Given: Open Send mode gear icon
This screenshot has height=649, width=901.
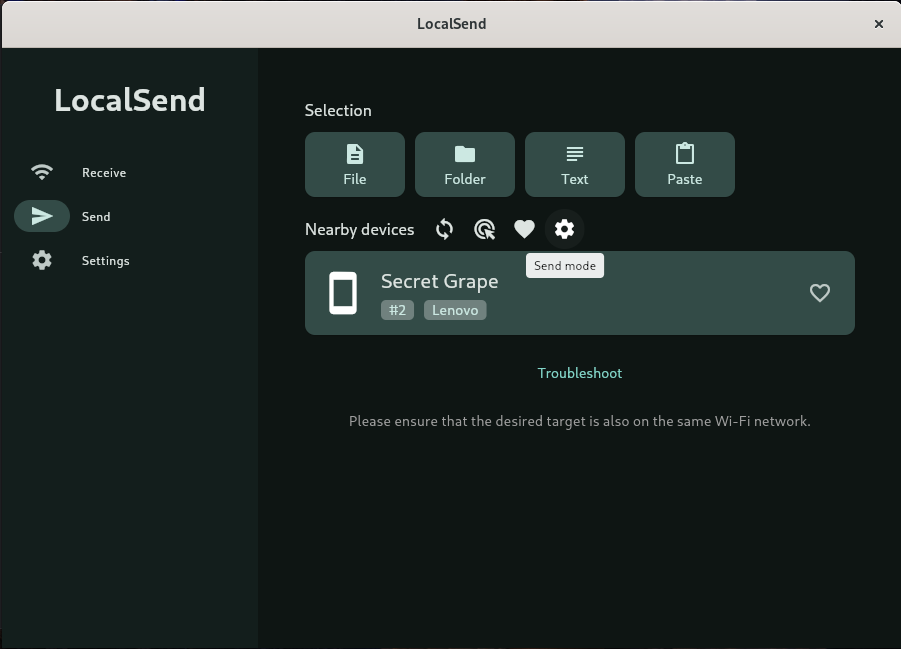Looking at the screenshot, I should [x=564, y=229].
